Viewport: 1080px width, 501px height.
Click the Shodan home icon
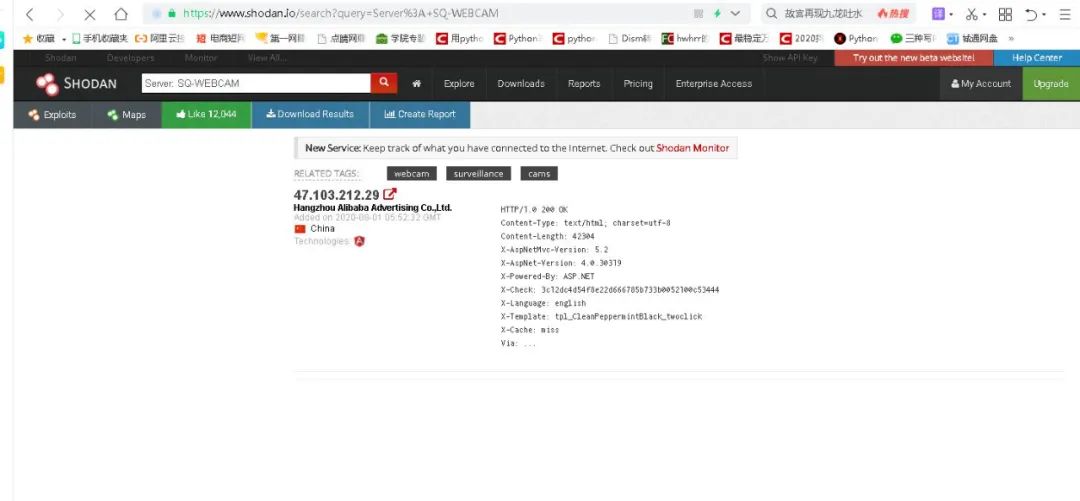(x=416, y=83)
